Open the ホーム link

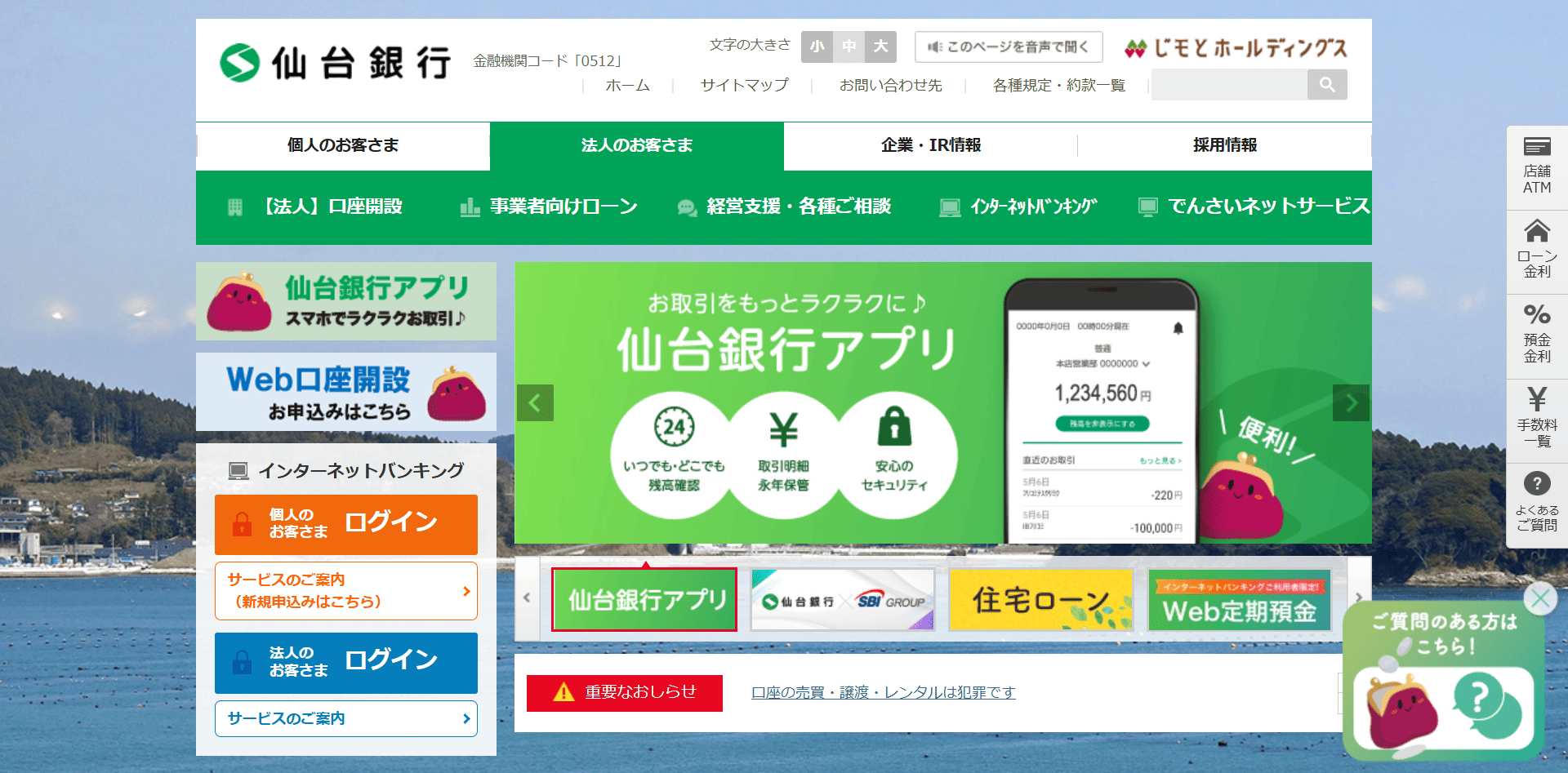(x=627, y=85)
